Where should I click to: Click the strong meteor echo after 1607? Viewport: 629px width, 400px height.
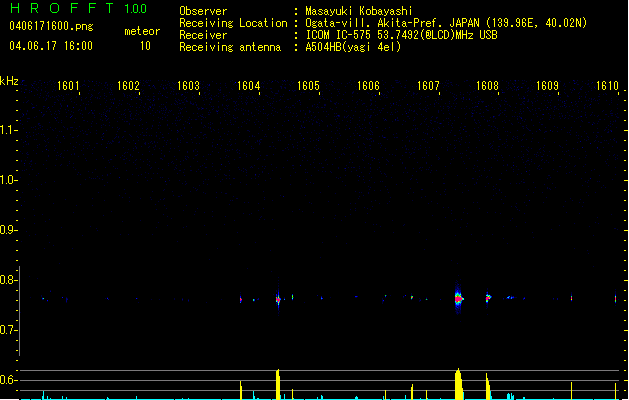pyautogui.click(x=459, y=299)
